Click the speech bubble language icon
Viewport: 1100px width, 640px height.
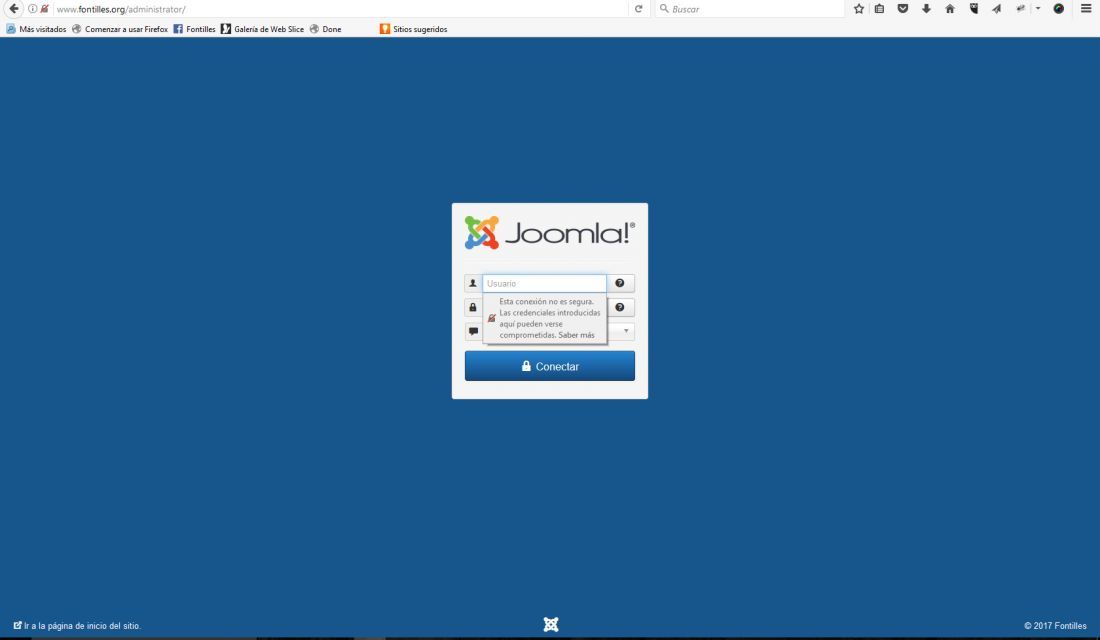click(x=474, y=331)
